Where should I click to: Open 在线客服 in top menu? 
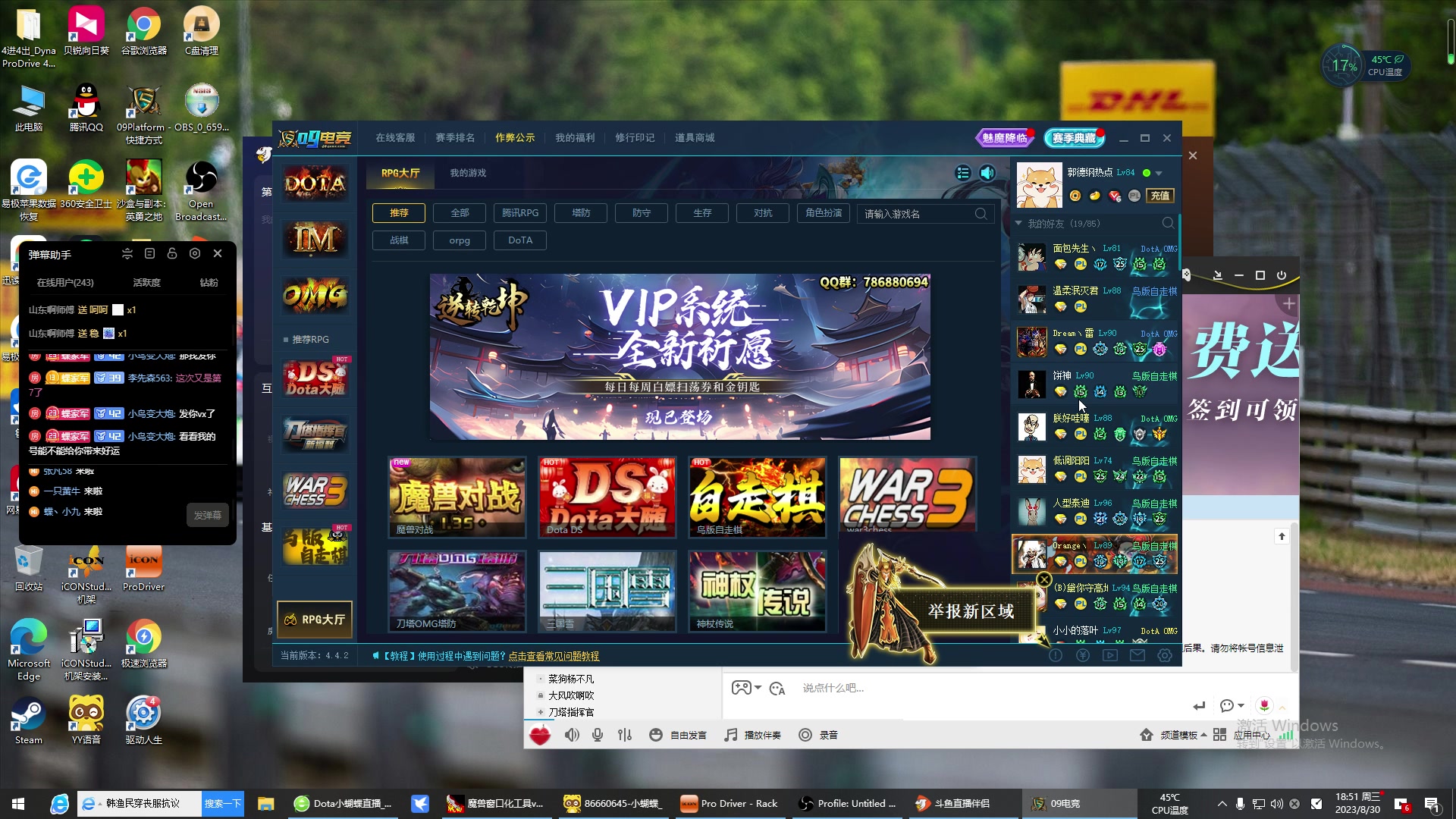pos(395,137)
